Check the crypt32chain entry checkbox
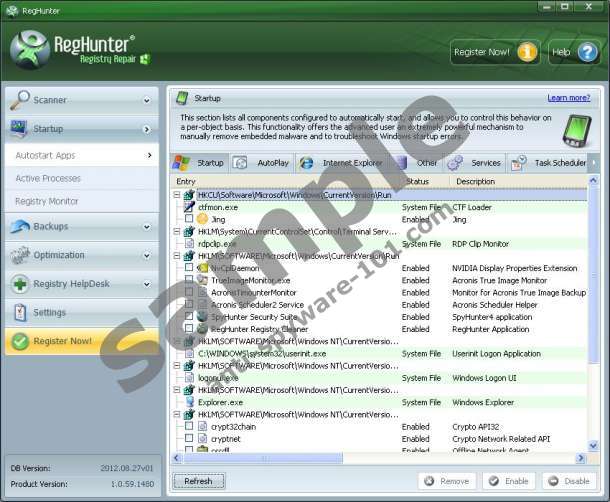Screen dimensions: 610x502 [189, 426]
